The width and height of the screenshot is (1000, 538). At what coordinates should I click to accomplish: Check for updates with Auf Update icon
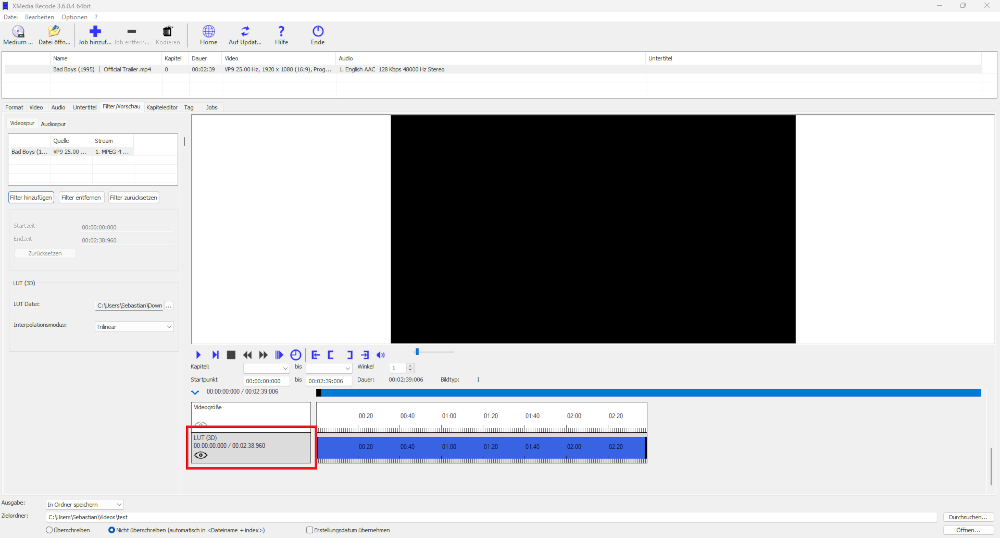245,31
